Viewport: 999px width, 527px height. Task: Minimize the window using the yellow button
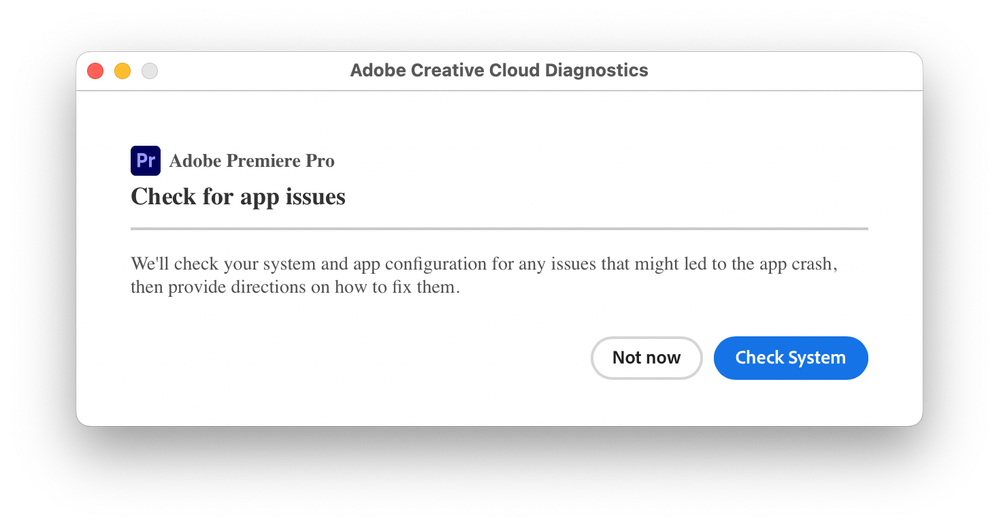click(x=122, y=71)
